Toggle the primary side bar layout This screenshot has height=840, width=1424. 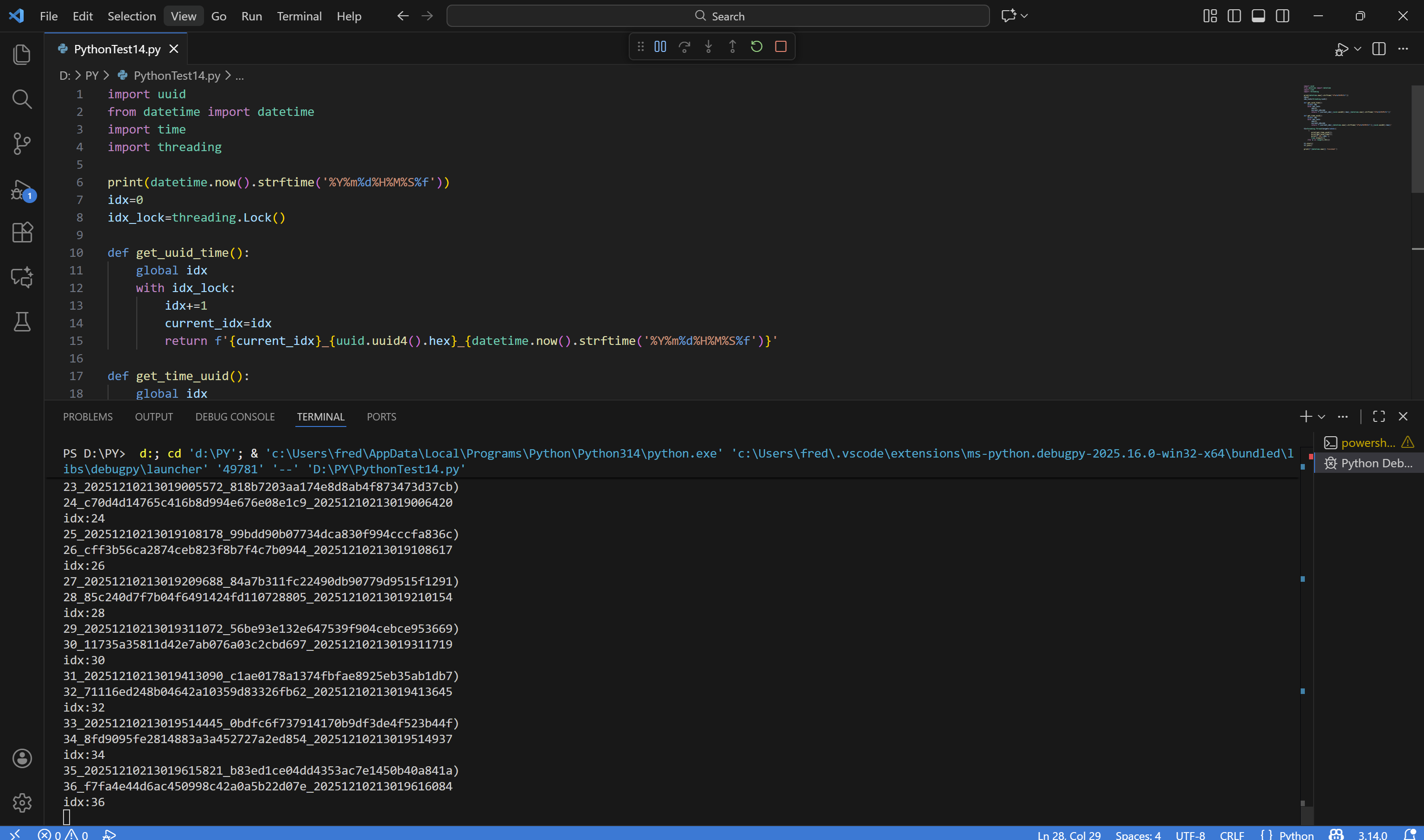tap(1234, 16)
